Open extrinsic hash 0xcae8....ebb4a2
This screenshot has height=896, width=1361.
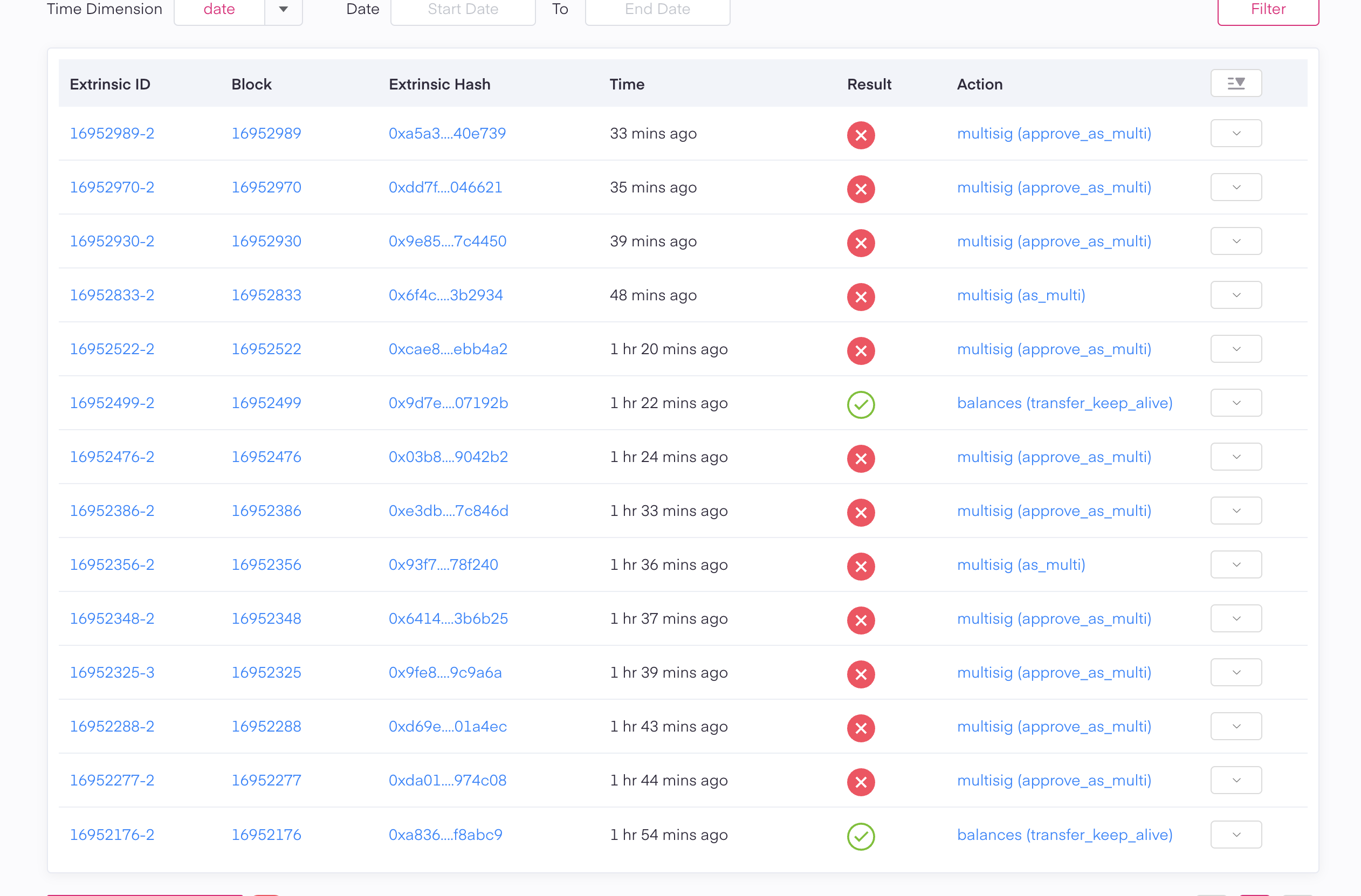point(448,349)
